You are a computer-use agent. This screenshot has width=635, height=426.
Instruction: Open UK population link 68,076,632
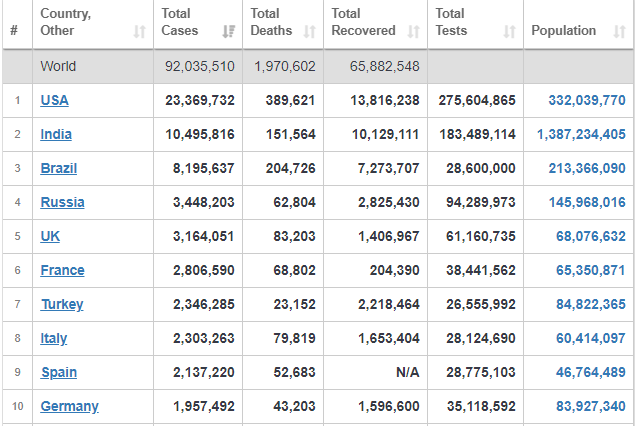(590, 236)
